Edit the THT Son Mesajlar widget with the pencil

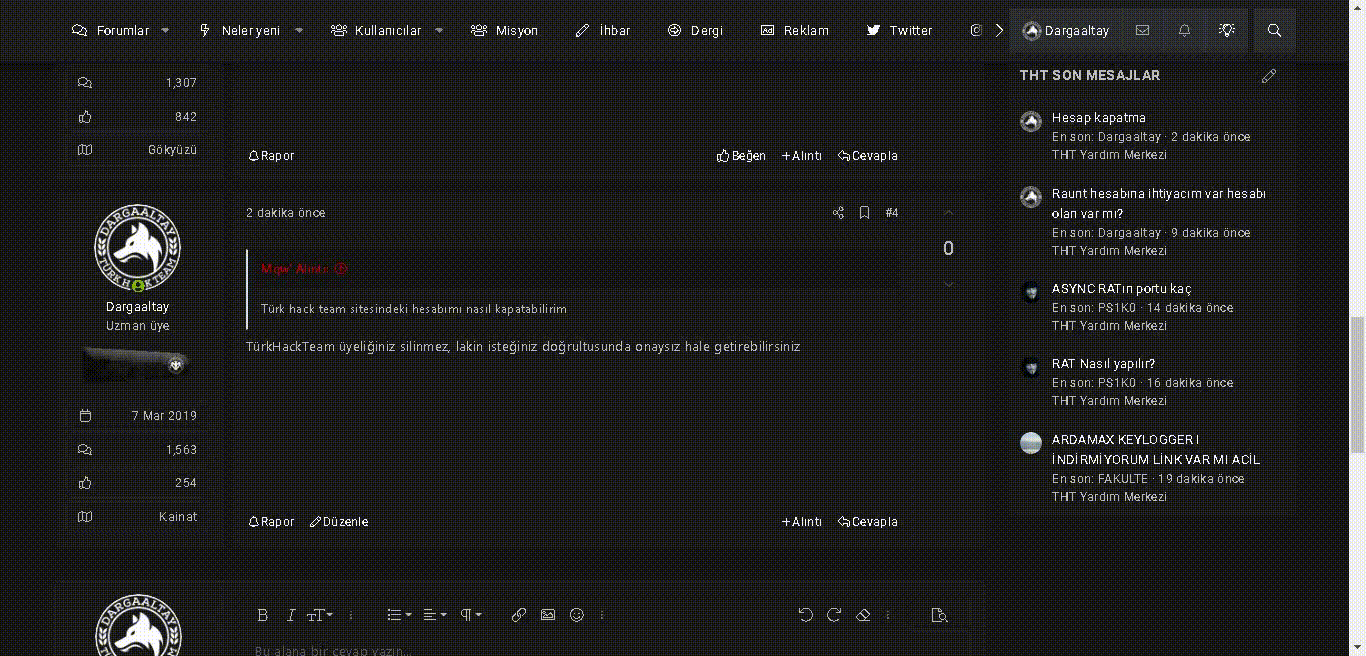1269,76
